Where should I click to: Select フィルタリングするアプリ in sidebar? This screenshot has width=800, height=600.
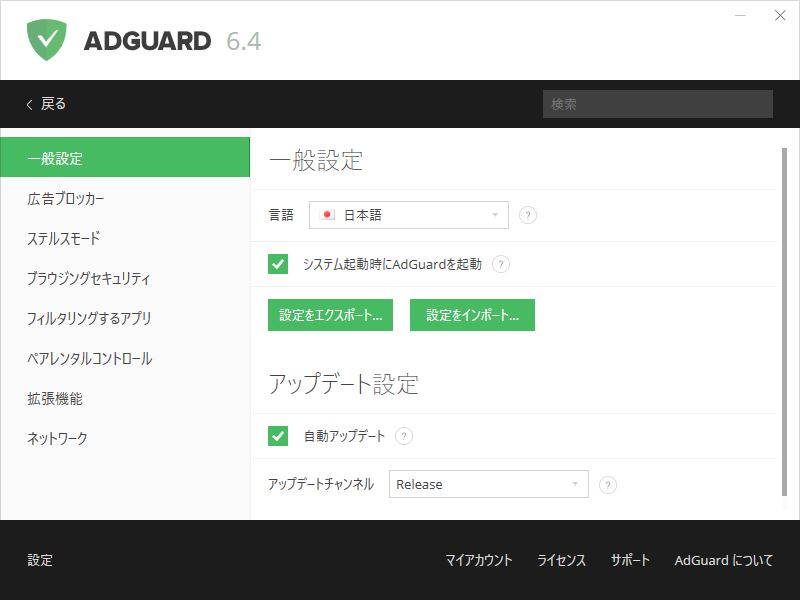(x=125, y=318)
